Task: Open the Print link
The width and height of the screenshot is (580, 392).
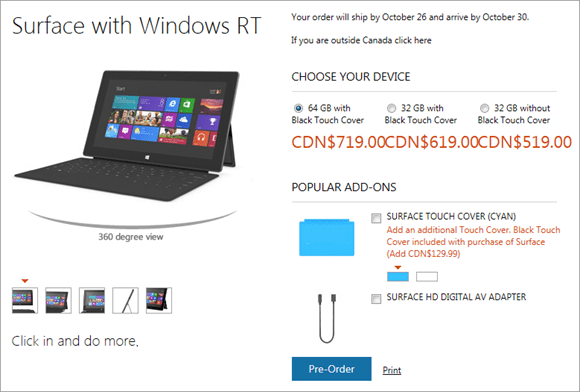Action: [392, 370]
